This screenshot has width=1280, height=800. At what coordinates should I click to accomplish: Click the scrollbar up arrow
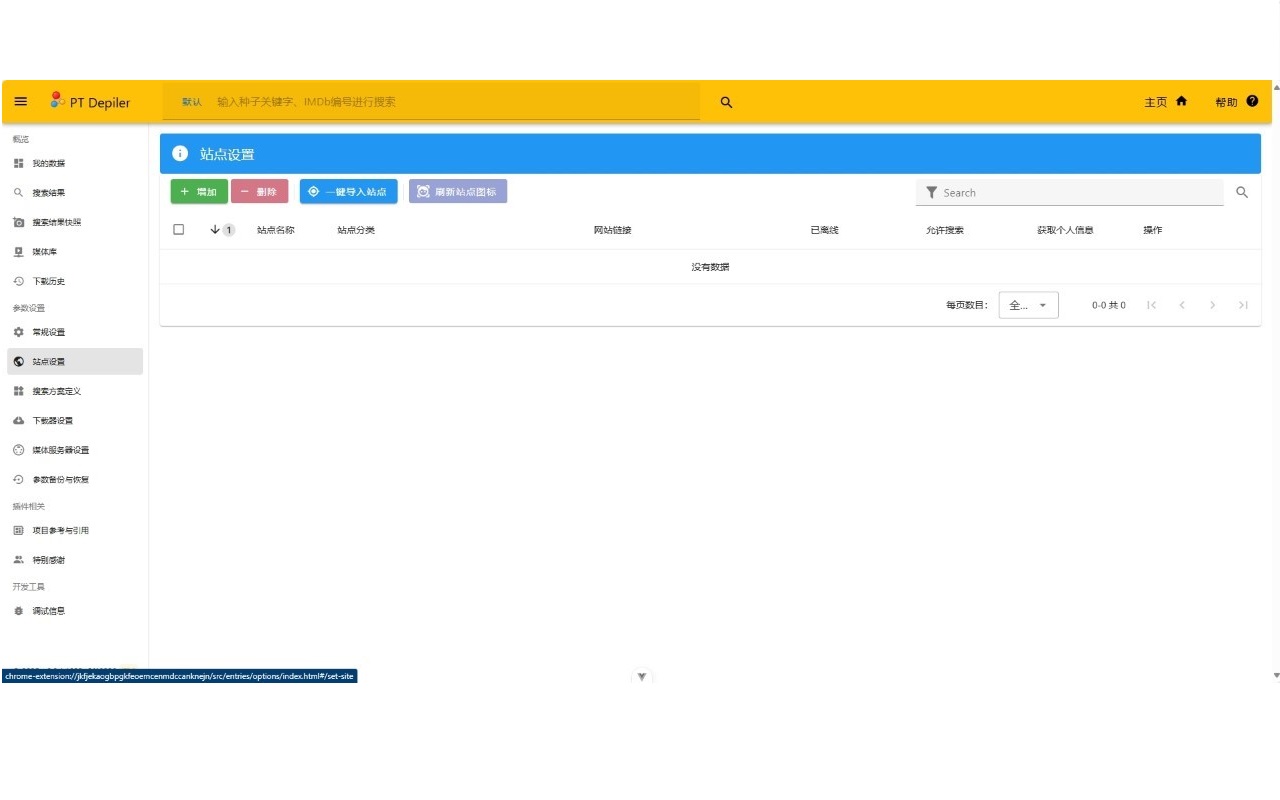(1276, 87)
